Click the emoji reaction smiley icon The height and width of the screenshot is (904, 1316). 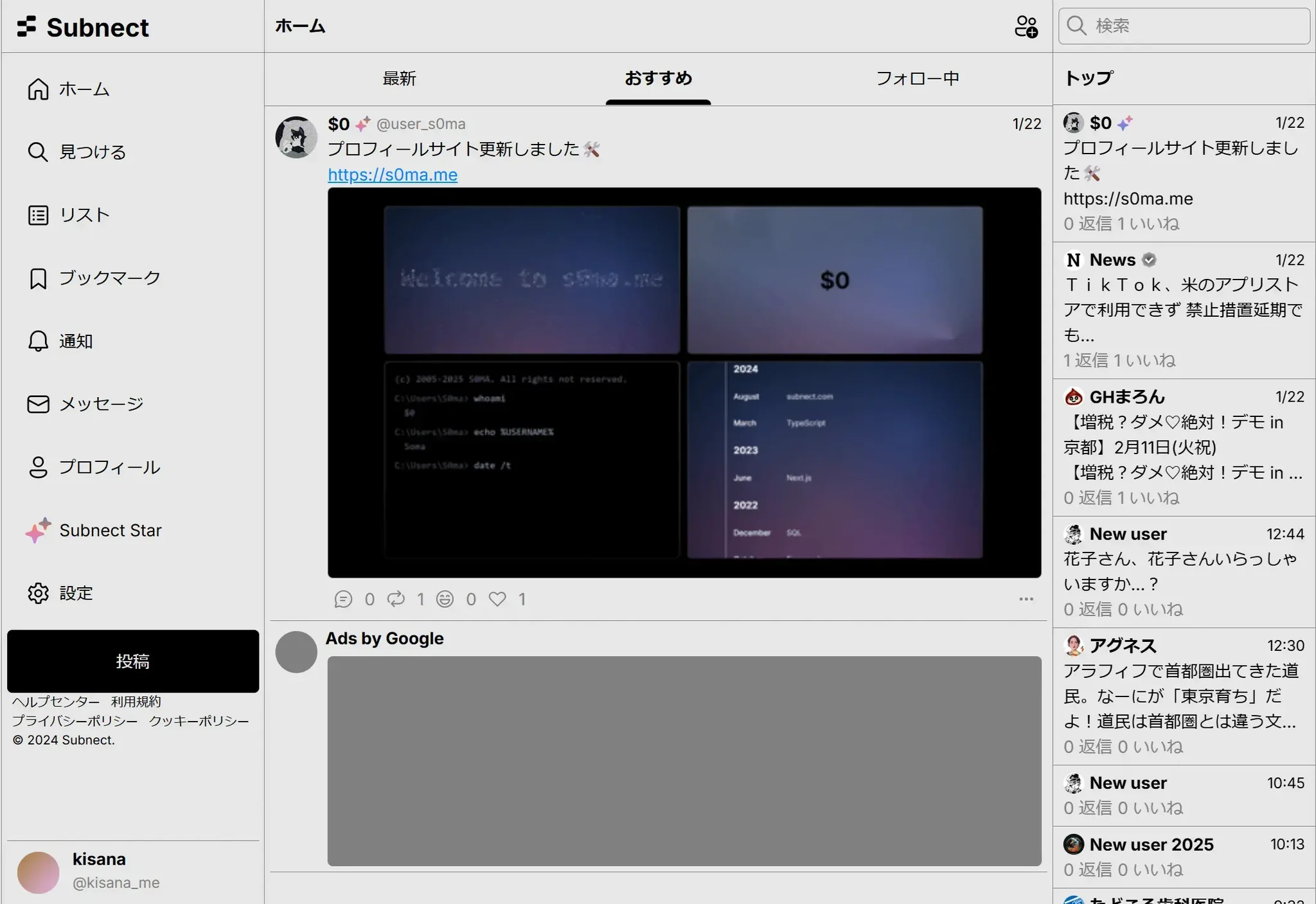point(445,599)
